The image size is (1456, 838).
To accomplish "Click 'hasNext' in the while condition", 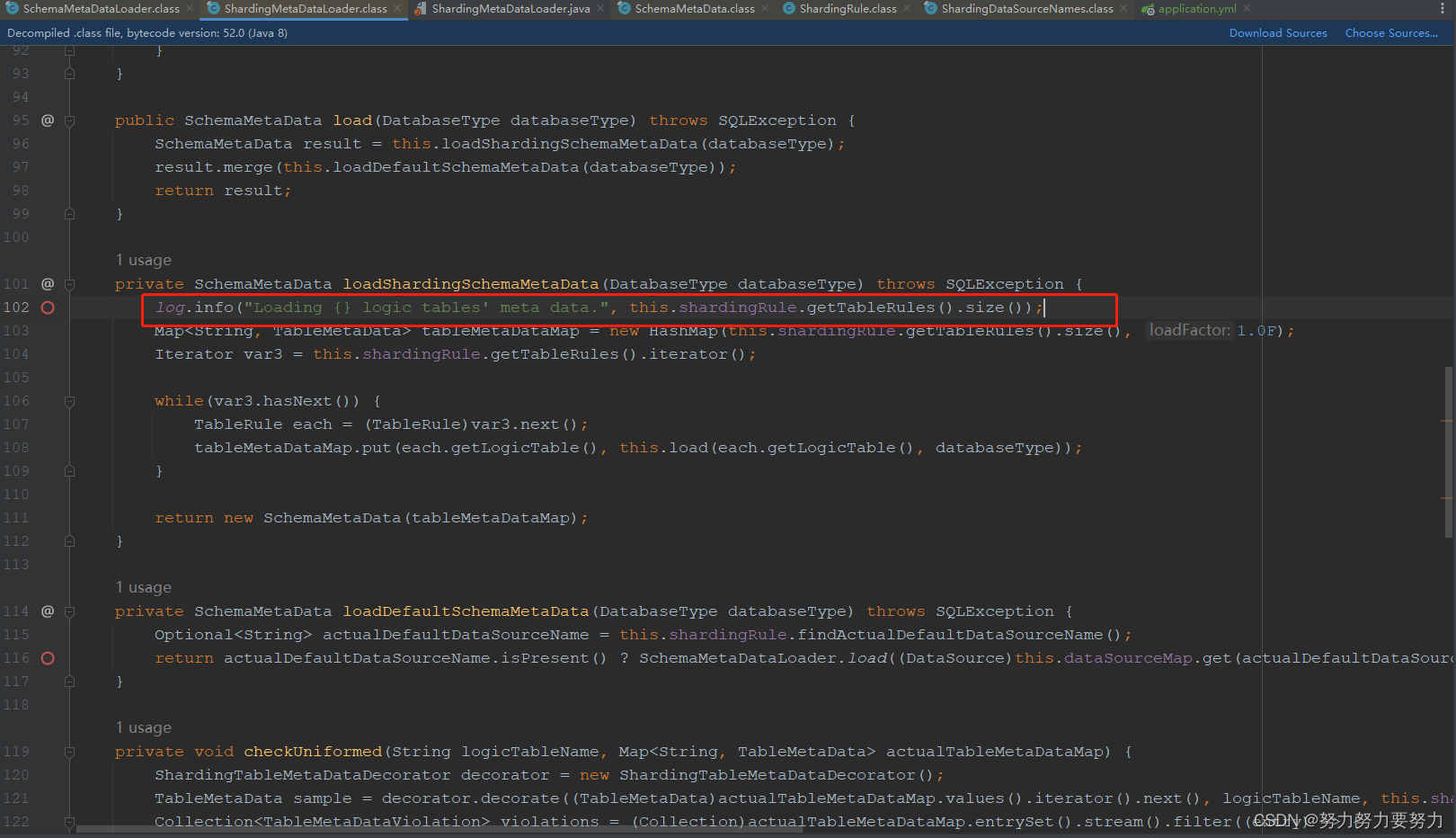I will coord(297,401).
